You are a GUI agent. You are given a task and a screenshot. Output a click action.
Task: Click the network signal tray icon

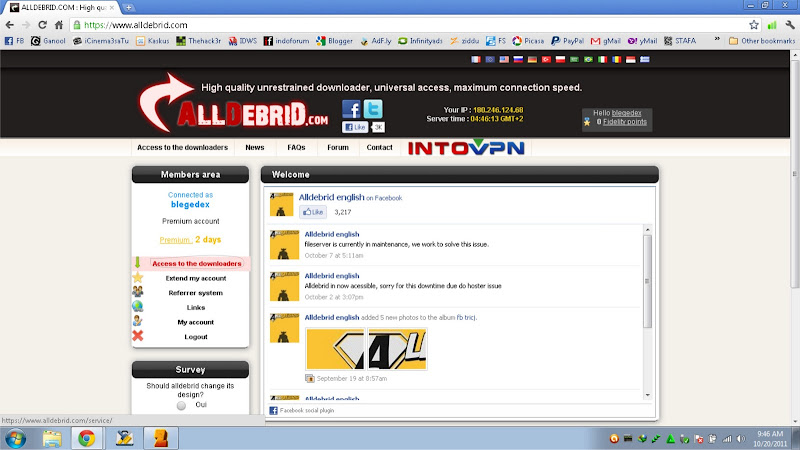pyautogui.click(x=727, y=439)
